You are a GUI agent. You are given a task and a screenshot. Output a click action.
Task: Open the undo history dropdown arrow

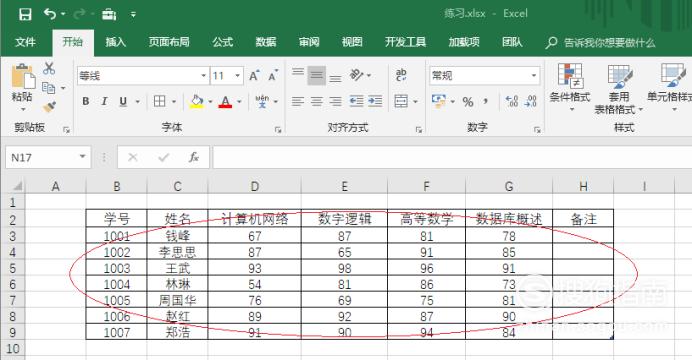point(63,15)
